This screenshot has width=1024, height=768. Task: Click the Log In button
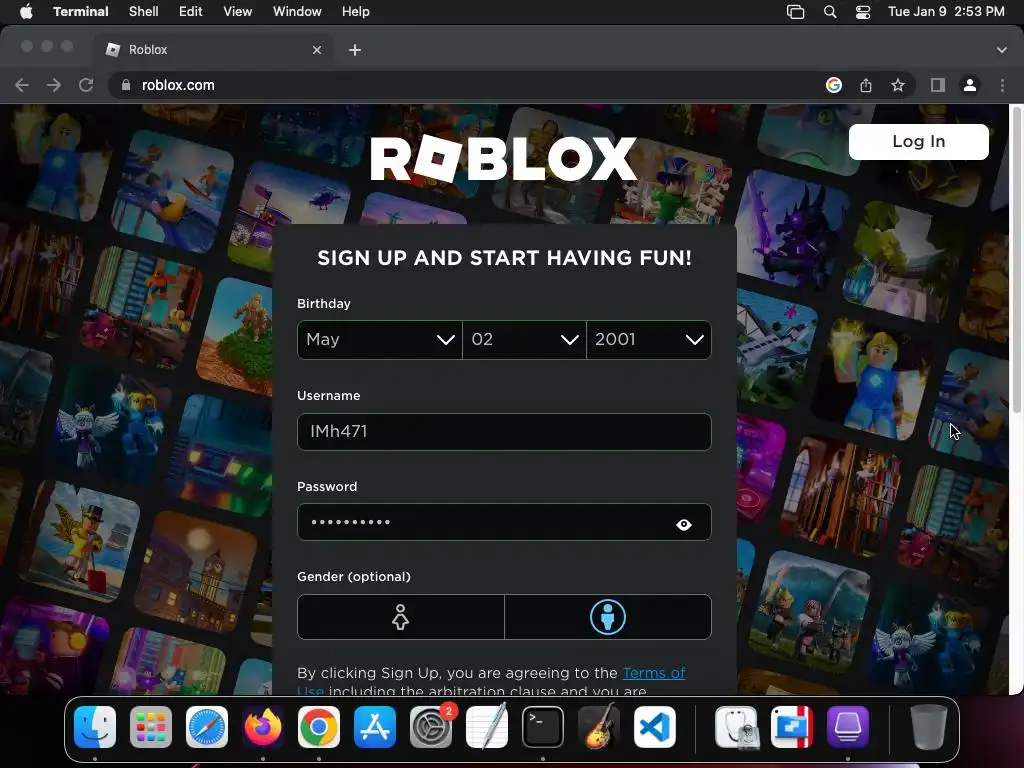pos(918,142)
